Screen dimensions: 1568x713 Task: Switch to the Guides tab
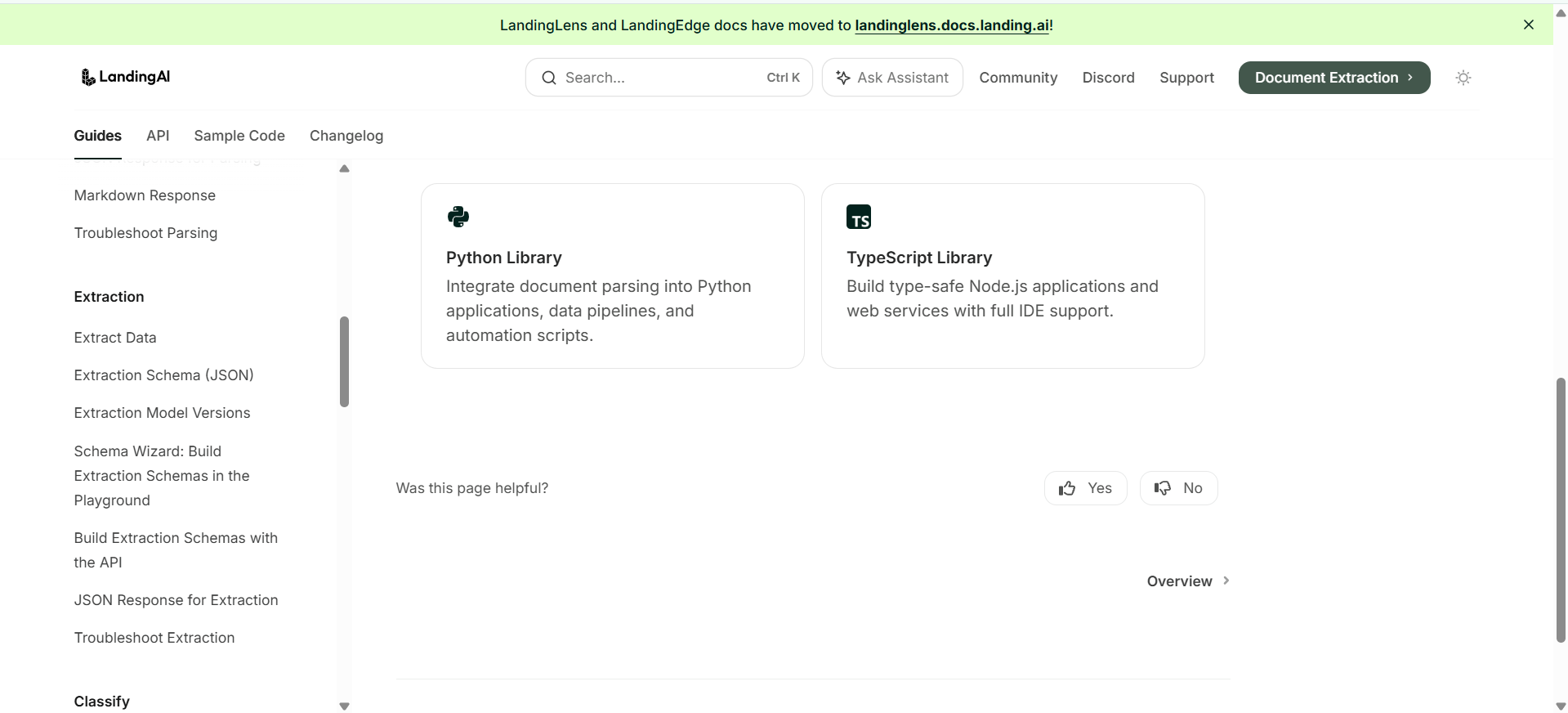tap(97, 136)
